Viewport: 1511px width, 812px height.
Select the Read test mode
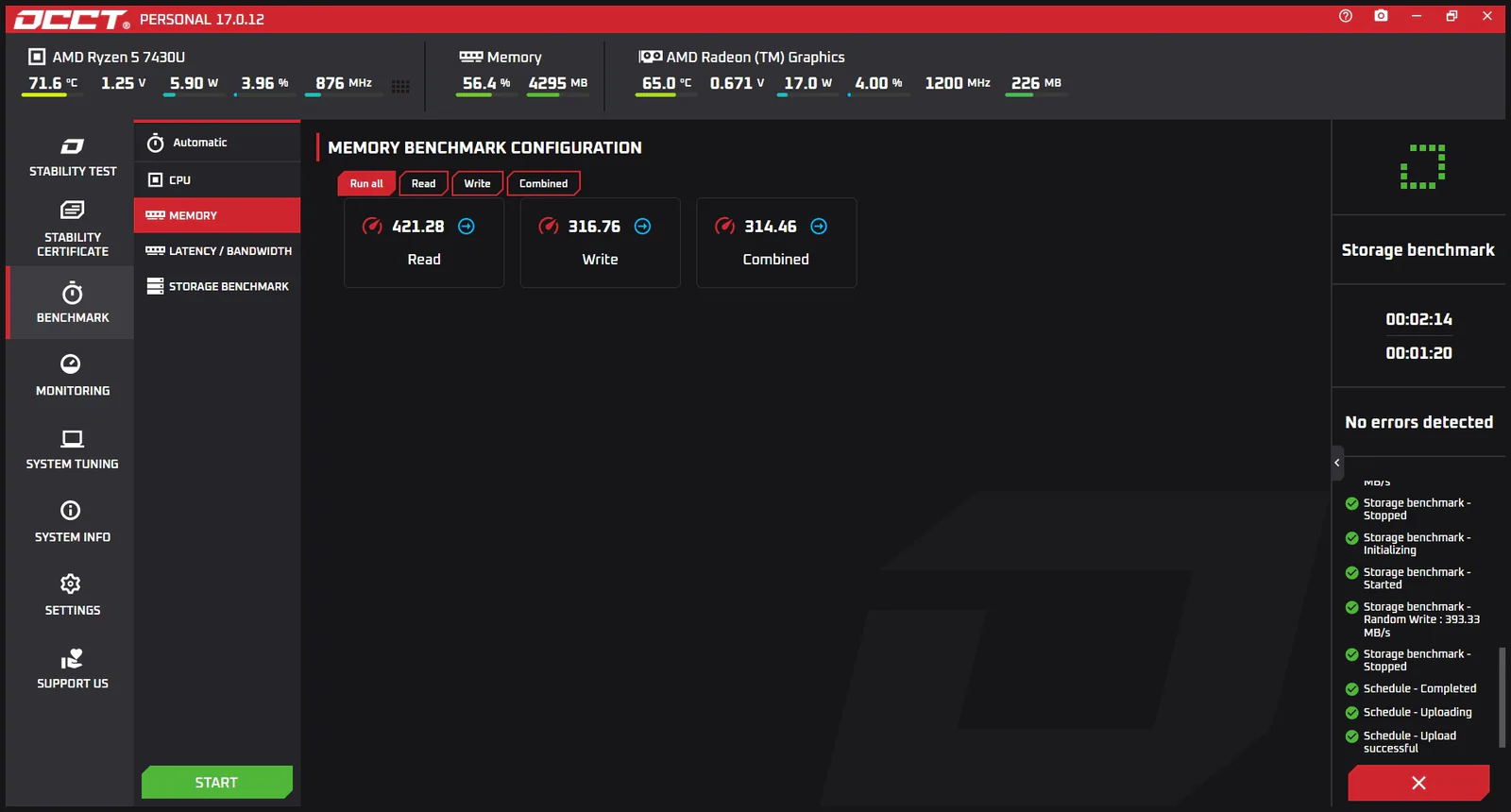click(x=423, y=183)
